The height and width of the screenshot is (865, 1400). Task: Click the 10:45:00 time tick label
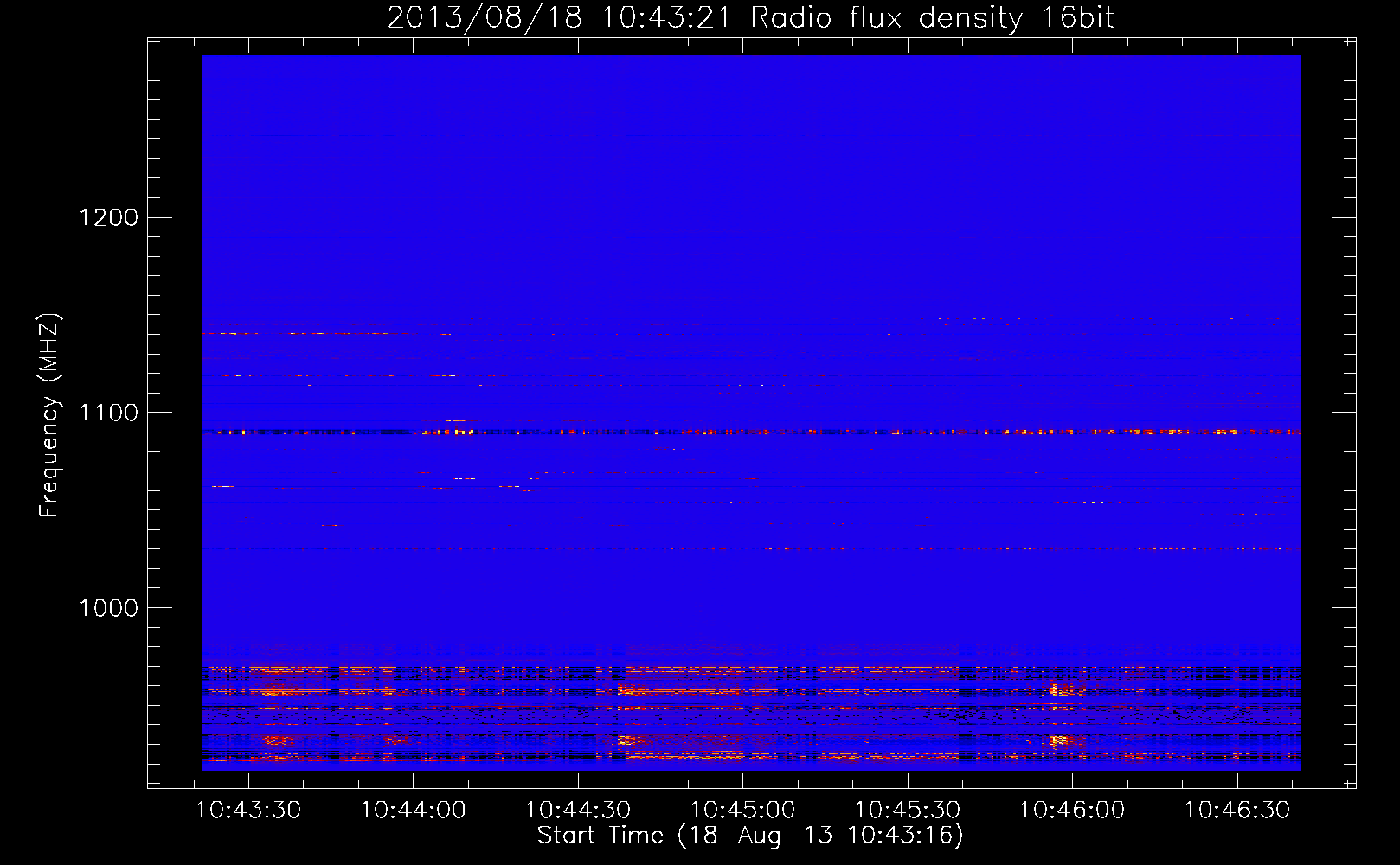click(x=742, y=811)
